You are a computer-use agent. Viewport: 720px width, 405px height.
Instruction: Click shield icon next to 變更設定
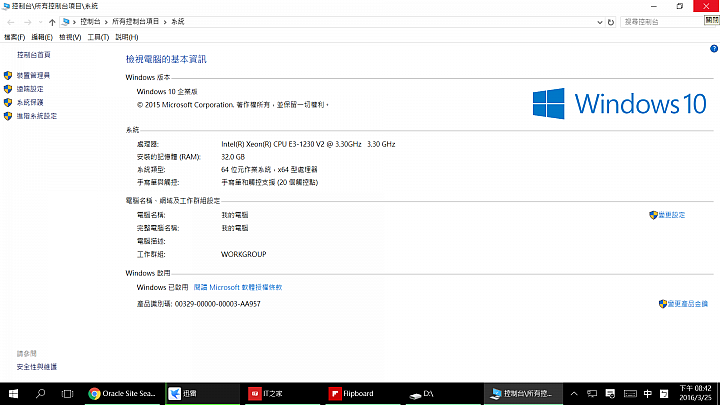[x=653, y=215]
